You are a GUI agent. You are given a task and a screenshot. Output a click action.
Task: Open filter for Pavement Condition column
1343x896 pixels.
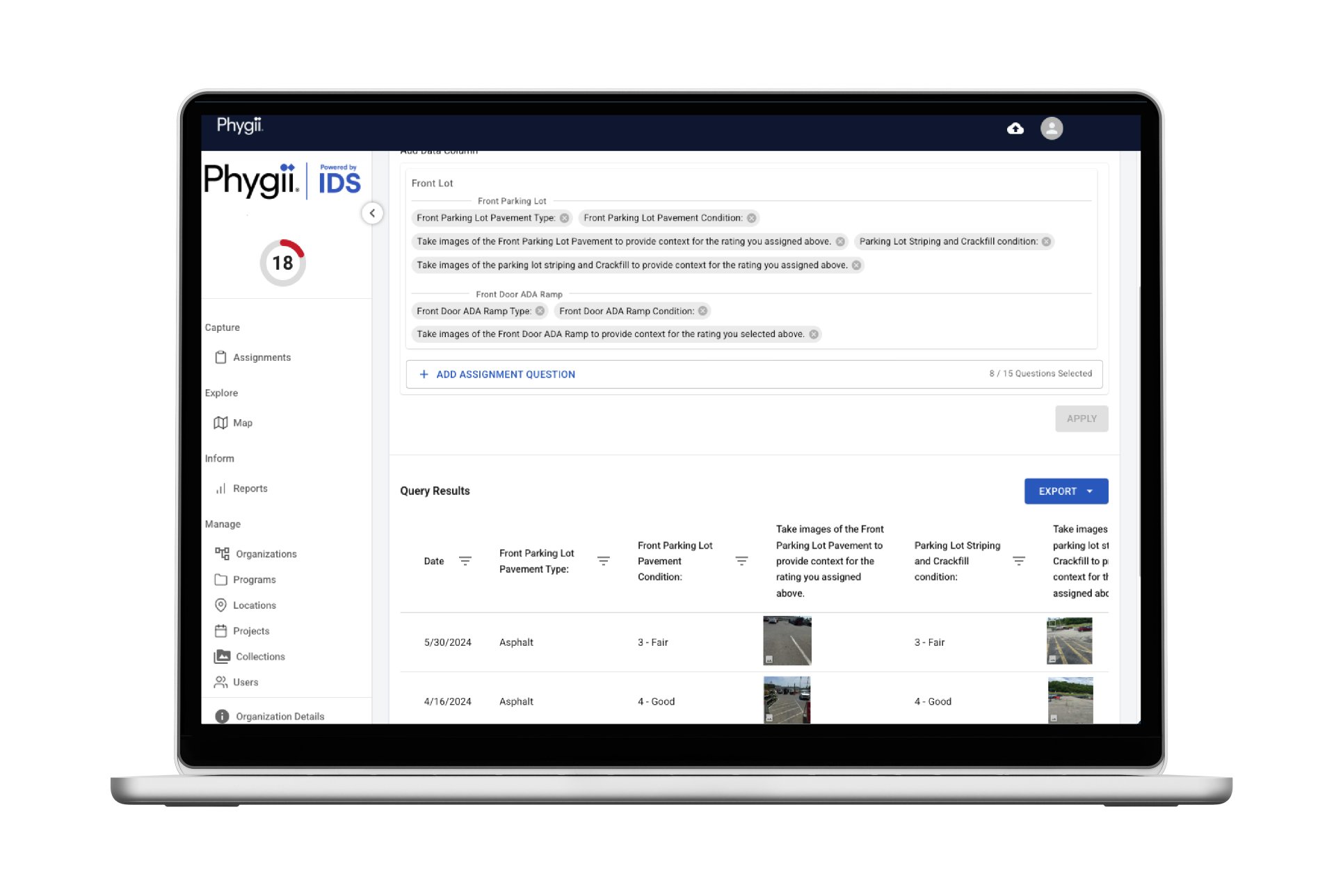tap(741, 561)
